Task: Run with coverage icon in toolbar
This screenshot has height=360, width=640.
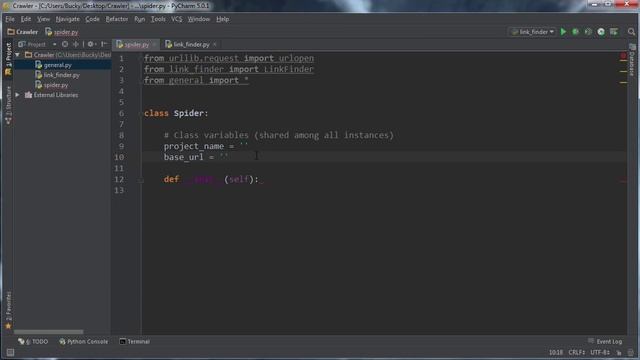Action: (x=588, y=32)
